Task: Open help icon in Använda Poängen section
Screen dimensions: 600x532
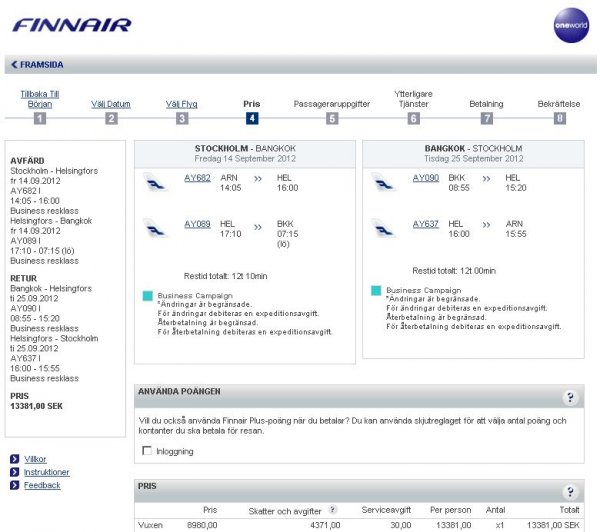Action: tap(570, 398)
